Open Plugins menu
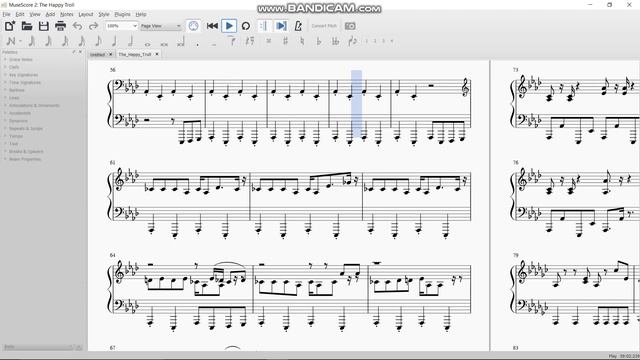 pyautogui.click(x=122, y=14)
